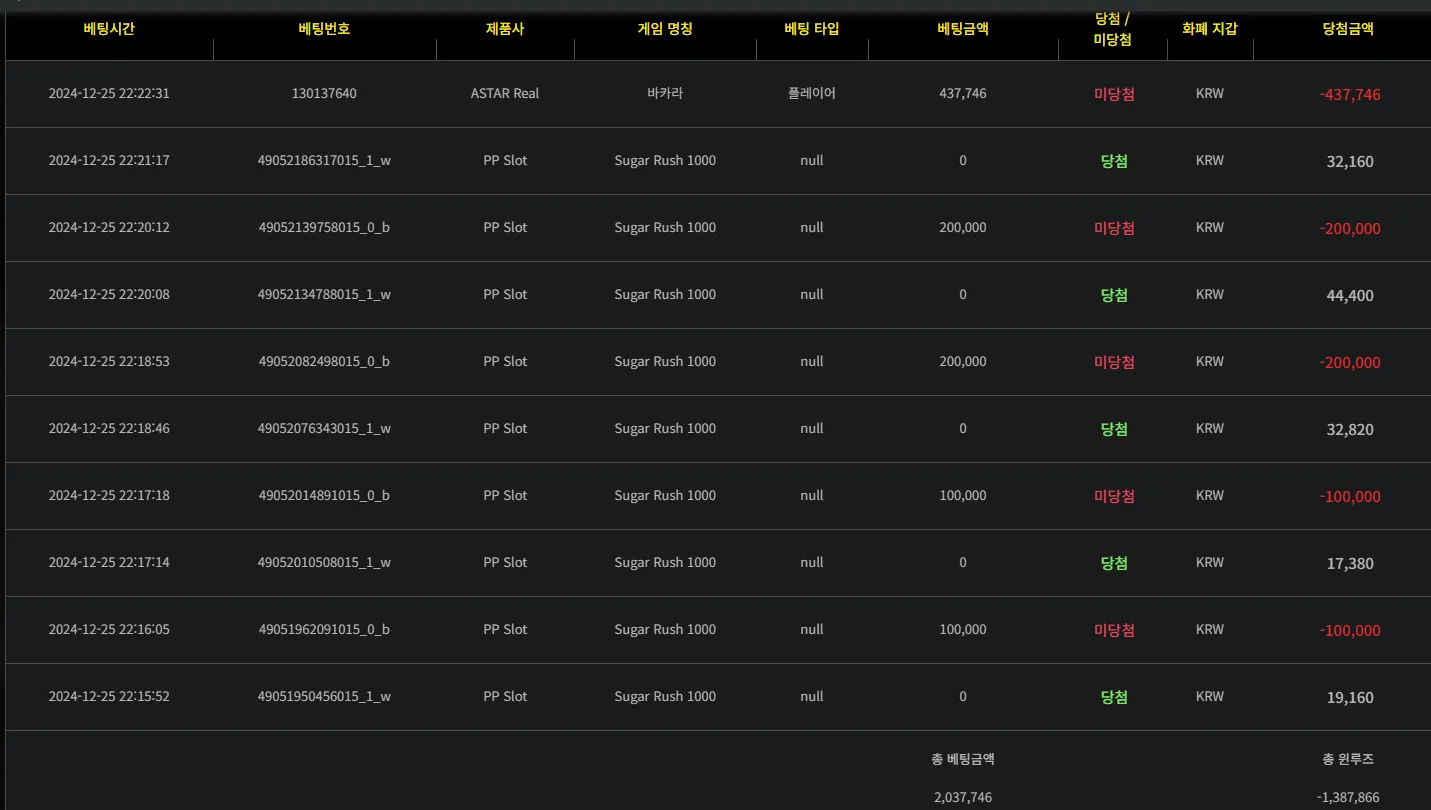Select Sugar Rush 1000 in the 22:21:17 row
This screenshot has width=1431, height=810.
665,160
